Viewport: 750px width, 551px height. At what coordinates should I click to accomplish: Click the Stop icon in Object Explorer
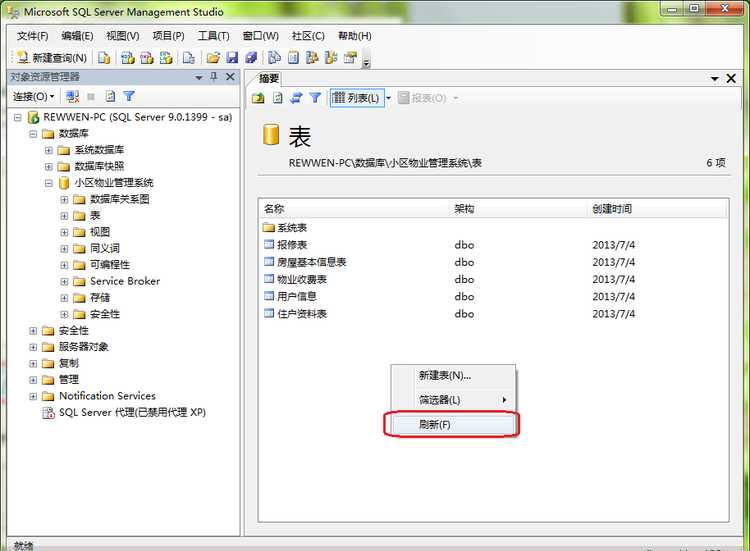coord(91,97)
